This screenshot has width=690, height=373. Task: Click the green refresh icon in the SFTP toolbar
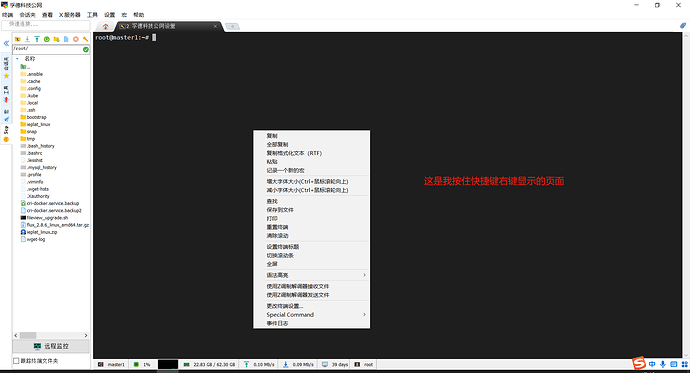click(47, 39)
